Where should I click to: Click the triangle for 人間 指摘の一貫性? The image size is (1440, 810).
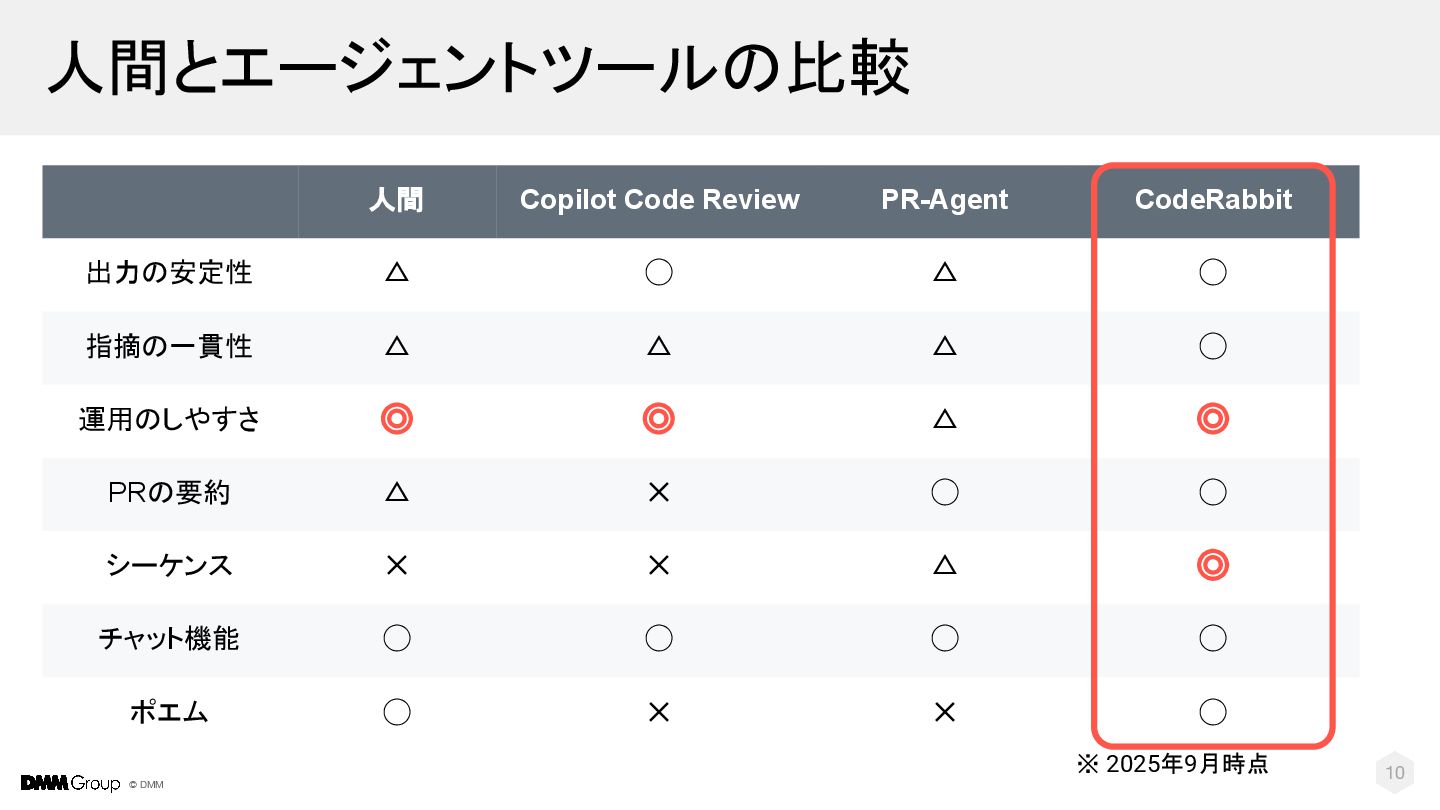tap(397, 346)
